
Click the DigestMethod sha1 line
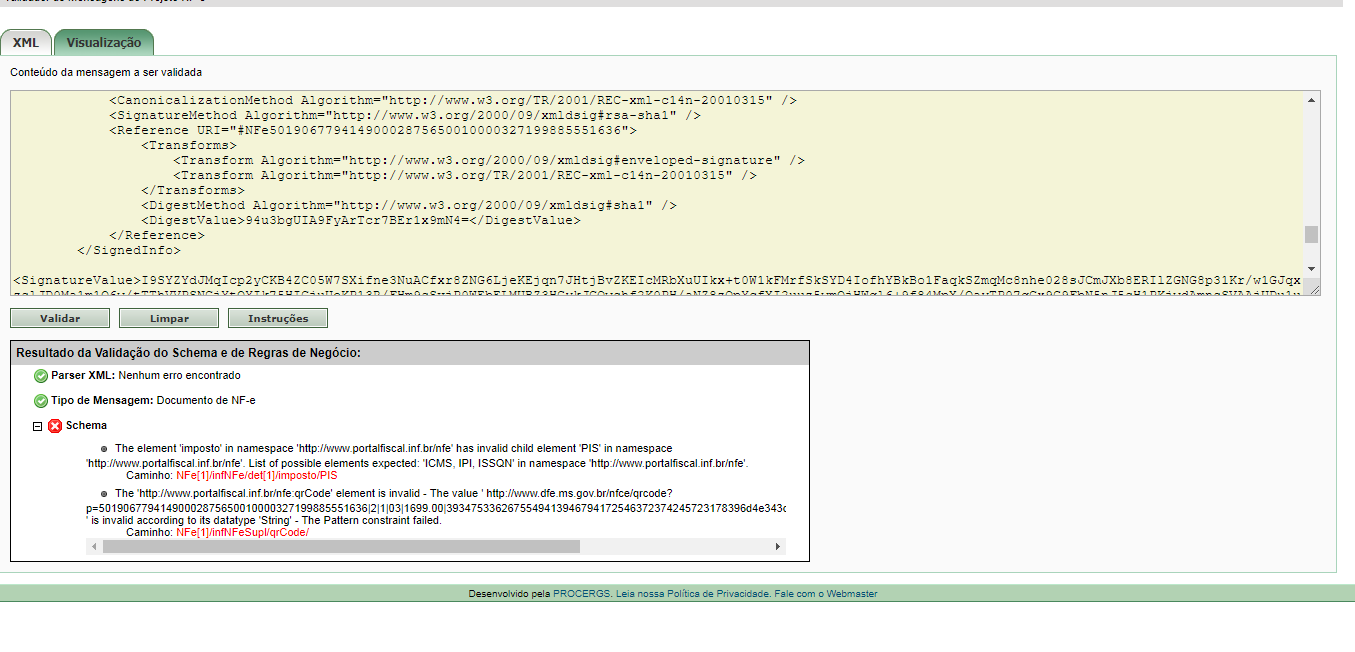pos(410,205)
